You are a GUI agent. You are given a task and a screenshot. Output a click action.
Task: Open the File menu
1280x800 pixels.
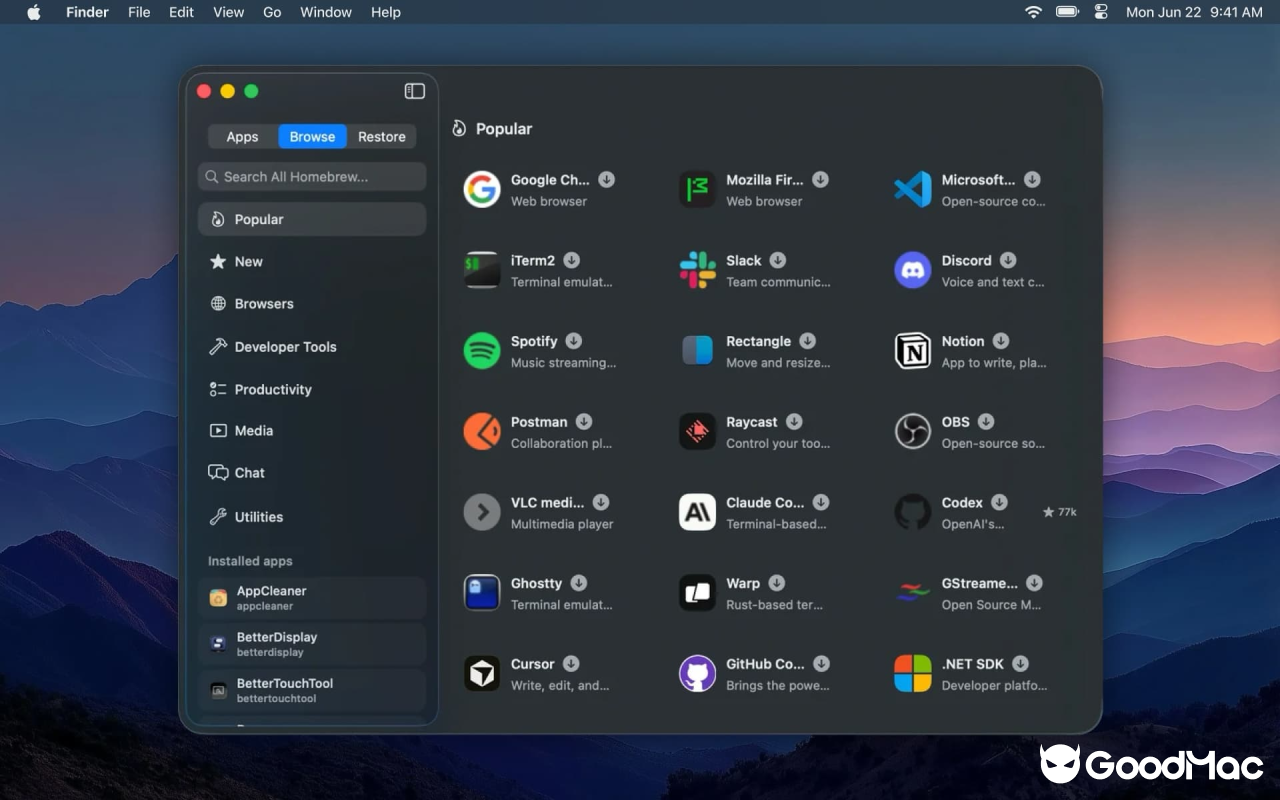pos(139,12)
